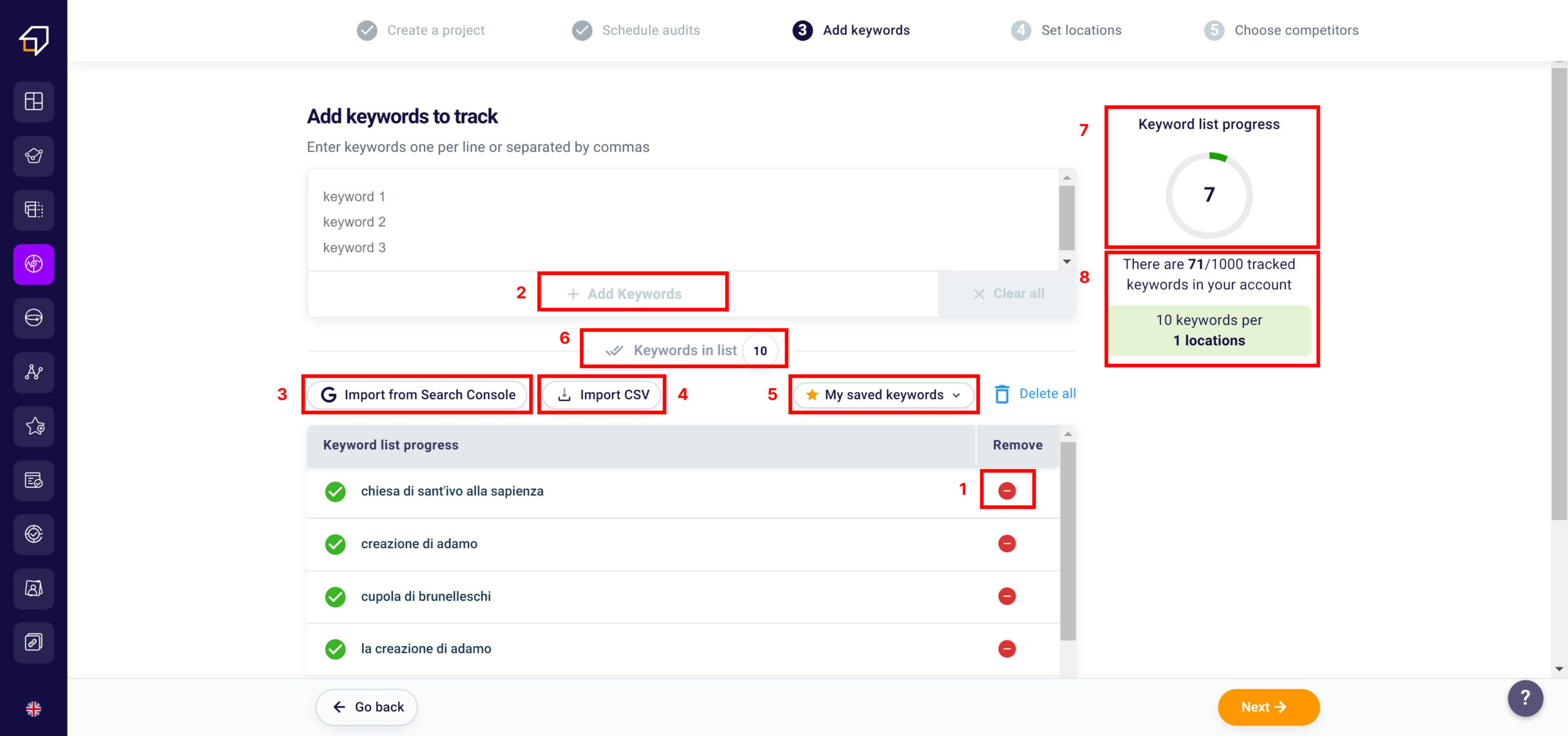
Task: Remove keyword 'chiesa di sant'ivo alla sapienza'
Action: 1007,490
